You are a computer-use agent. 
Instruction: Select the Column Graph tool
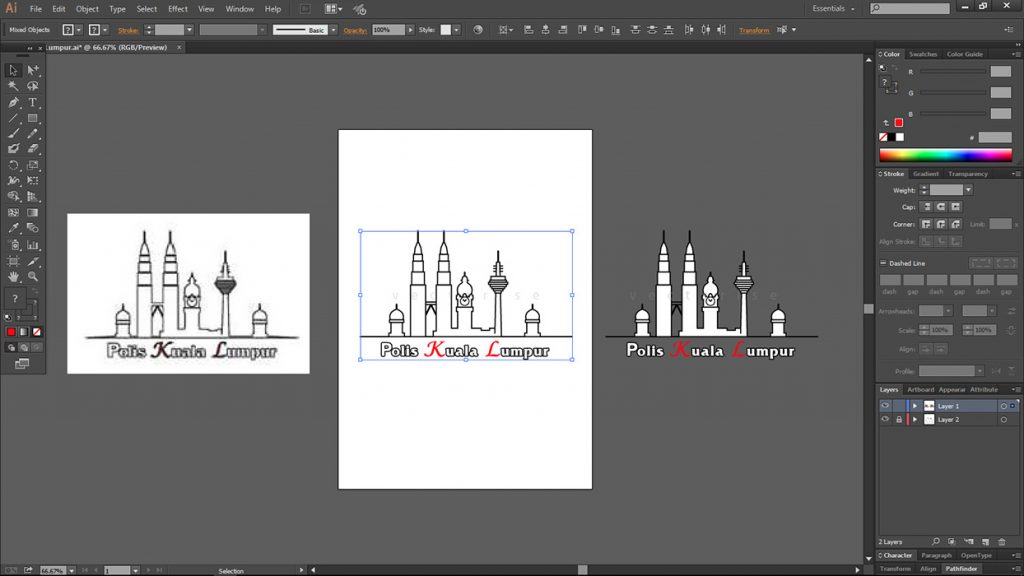click(33, 245)
